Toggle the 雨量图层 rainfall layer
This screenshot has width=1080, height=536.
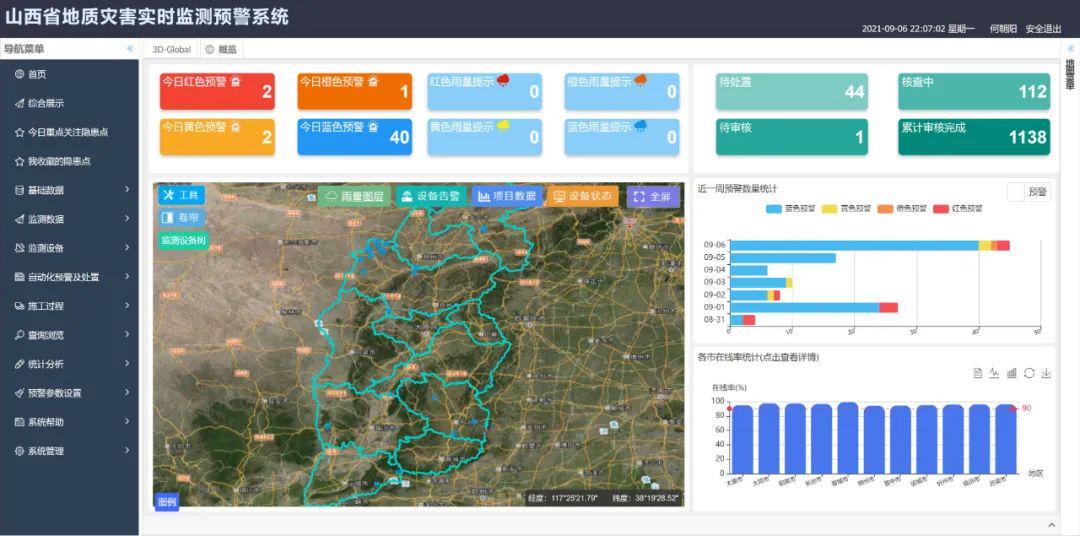point(354,197)
